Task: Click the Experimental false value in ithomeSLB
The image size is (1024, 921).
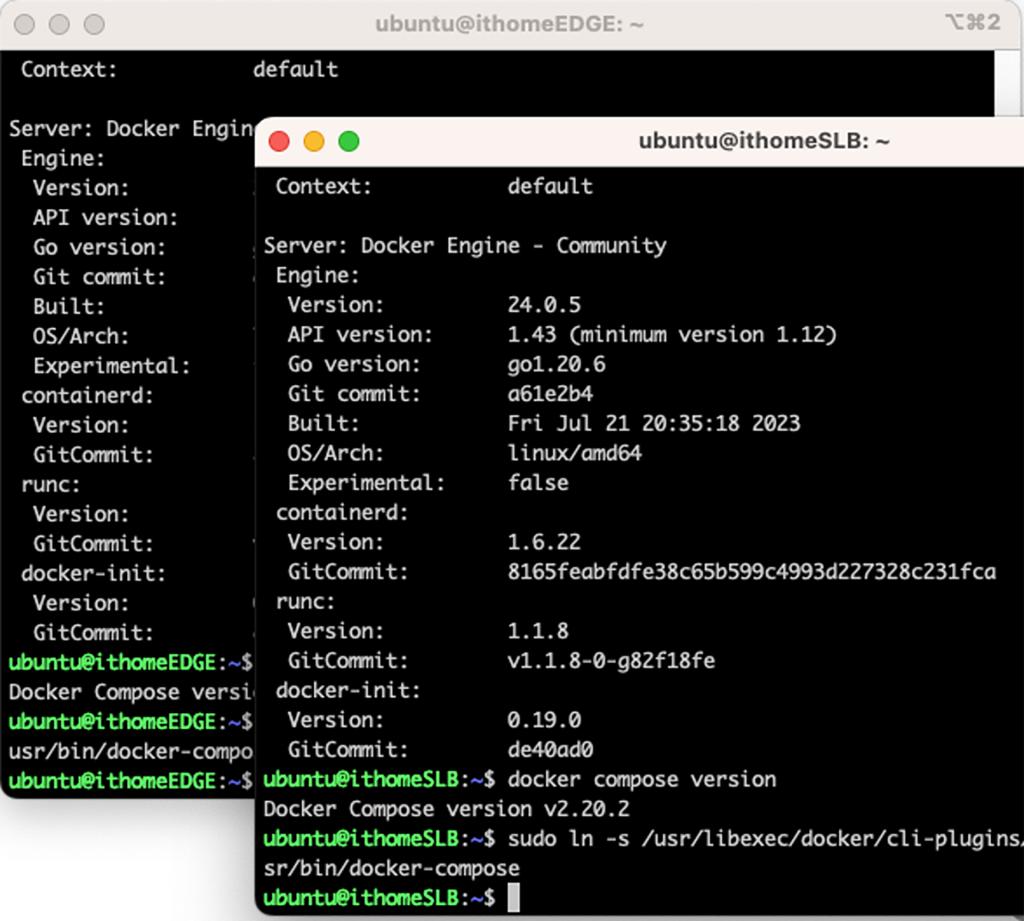Action: 538,483
